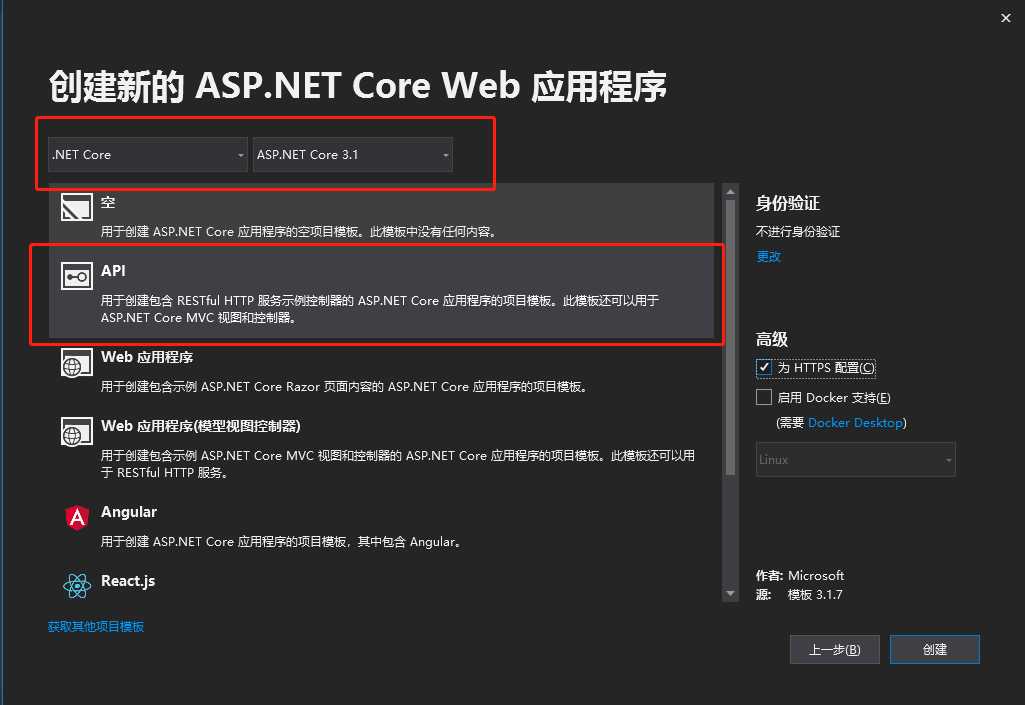Open the 获取其他项目模板 link
This screenshot has height=705, width=1025.
96,627
